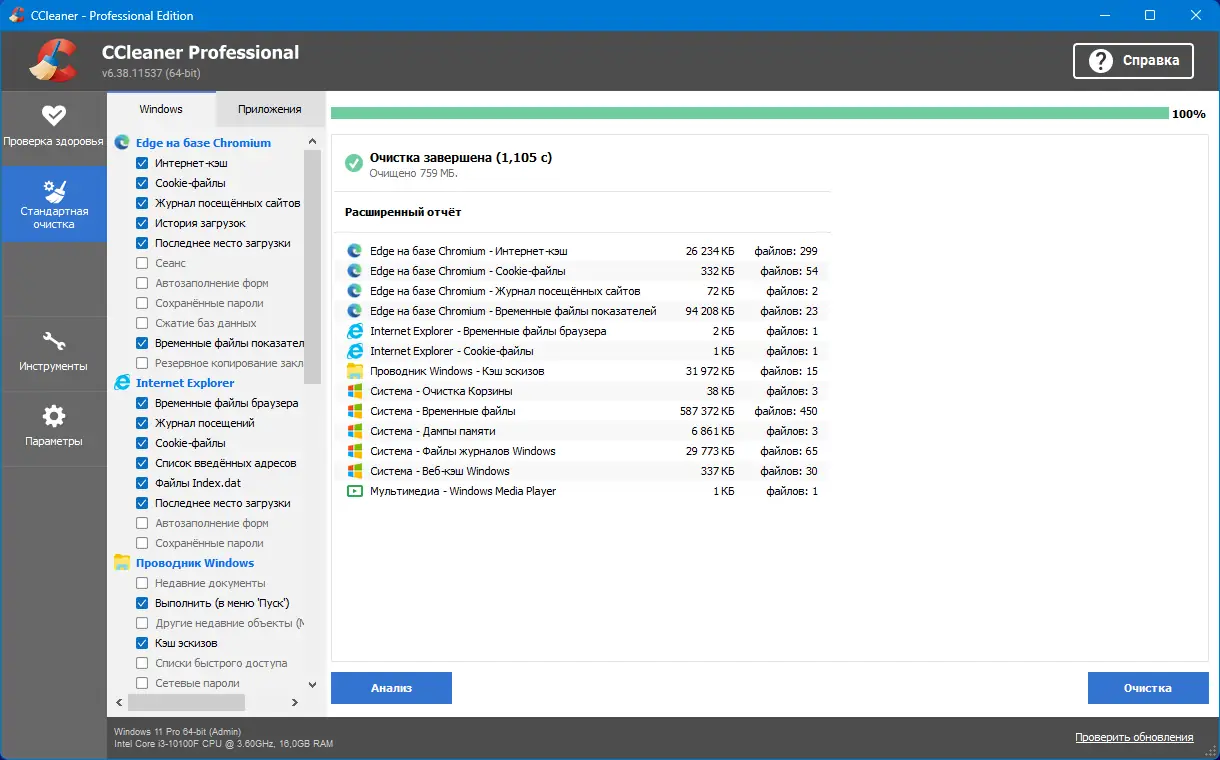Select the Стандартная очистка sidebar icon
Screen dimensions: 1220x760
(x=54, y=204)
